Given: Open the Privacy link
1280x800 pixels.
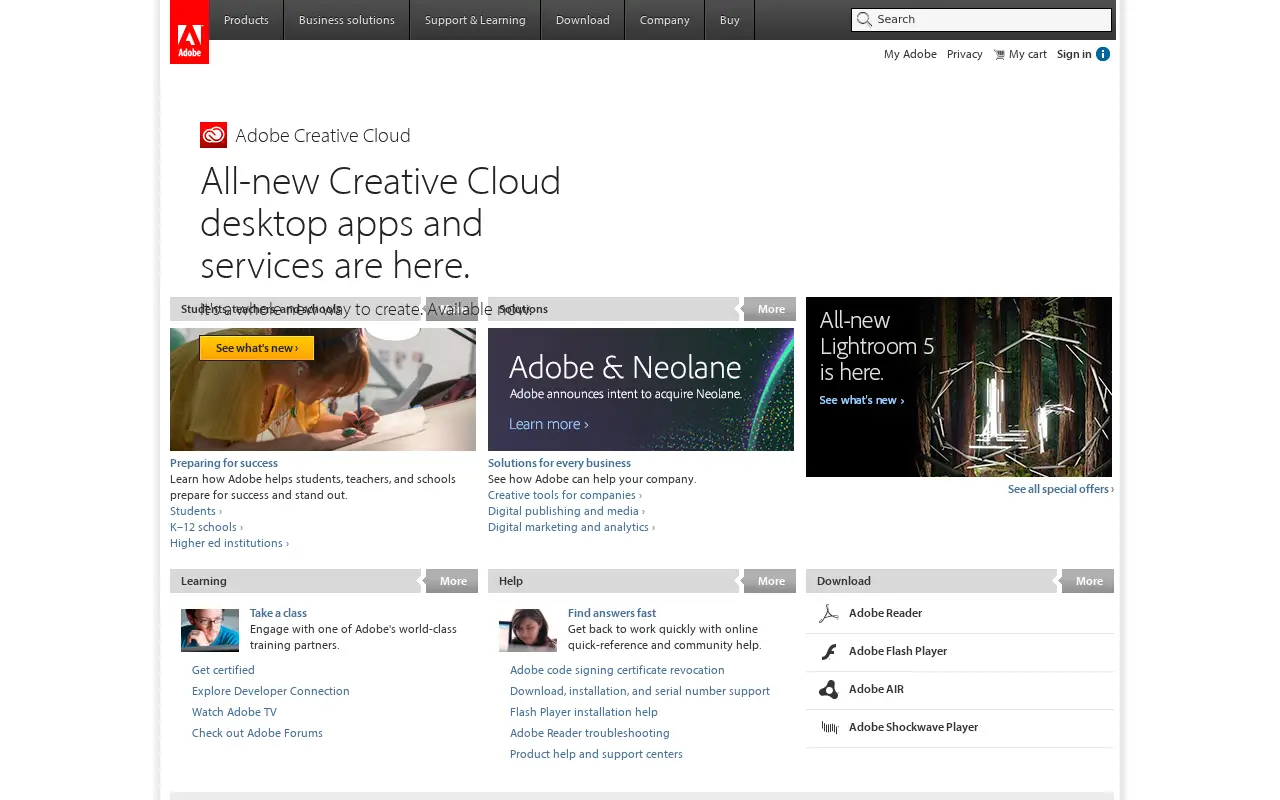Looking at the screenshot, I should 965,54.
